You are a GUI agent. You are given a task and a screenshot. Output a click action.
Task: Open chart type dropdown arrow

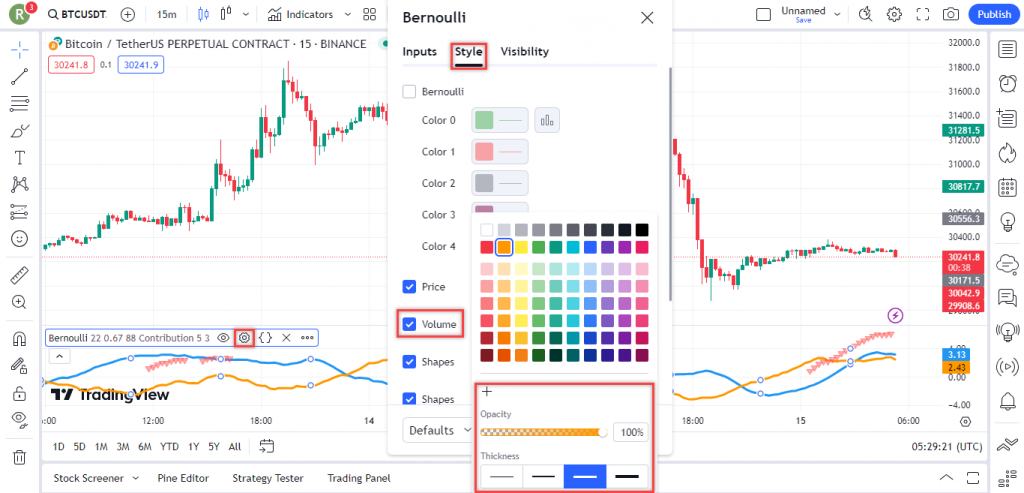click(x=246, y=14)
